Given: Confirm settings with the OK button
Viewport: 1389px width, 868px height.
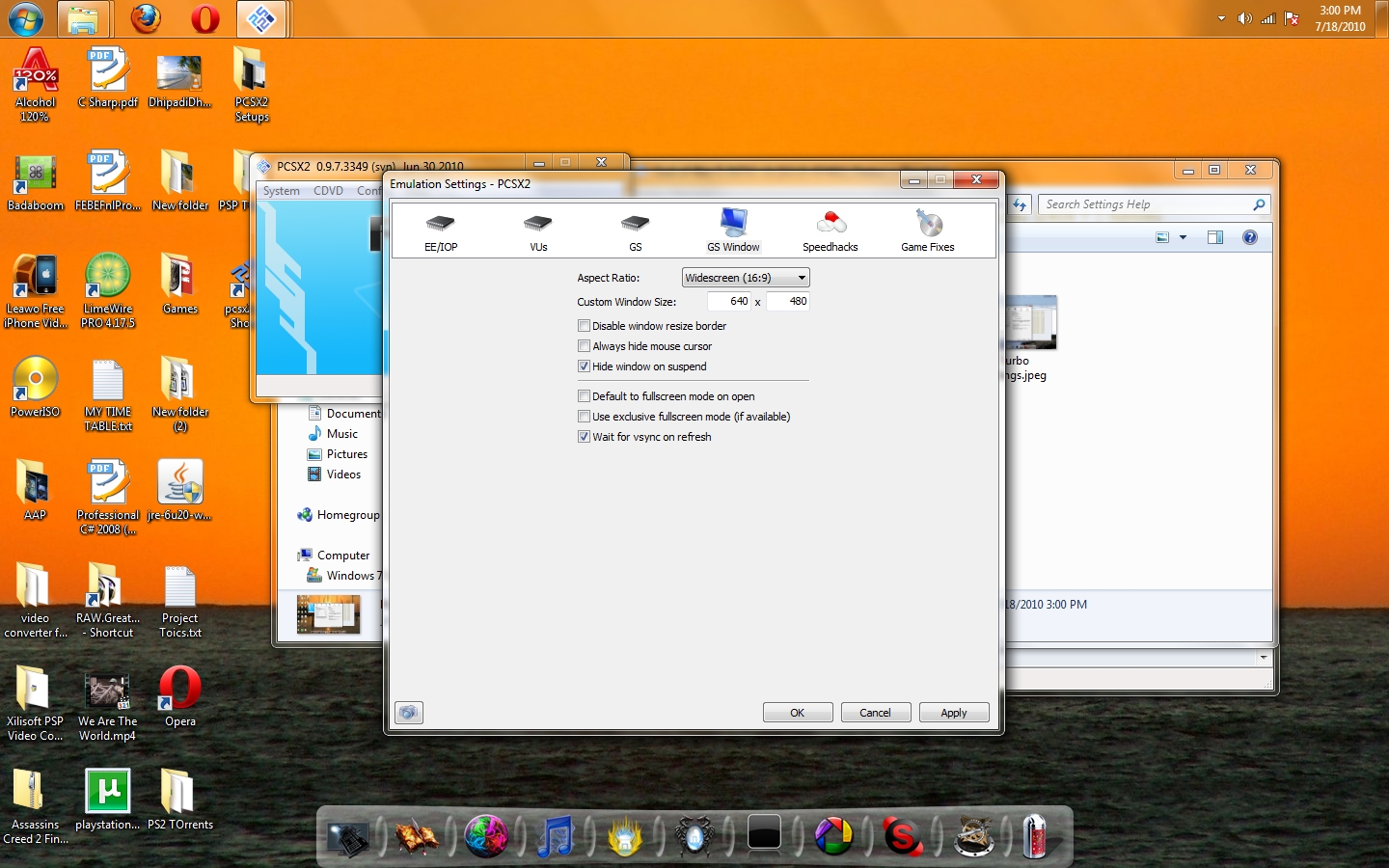Looking at the screenshot, I should tap(798, 713).
